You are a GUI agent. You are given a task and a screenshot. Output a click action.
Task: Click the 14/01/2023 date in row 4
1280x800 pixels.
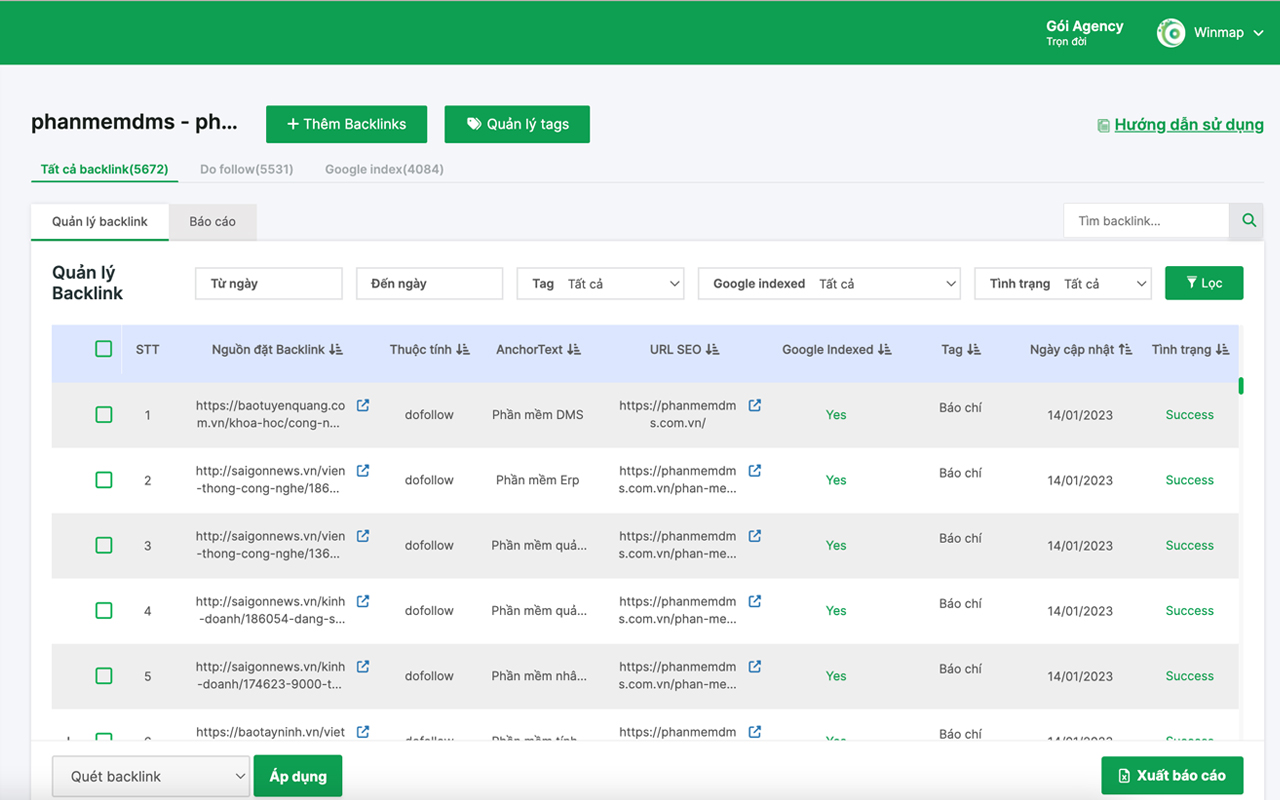[x=1080, y=611]
